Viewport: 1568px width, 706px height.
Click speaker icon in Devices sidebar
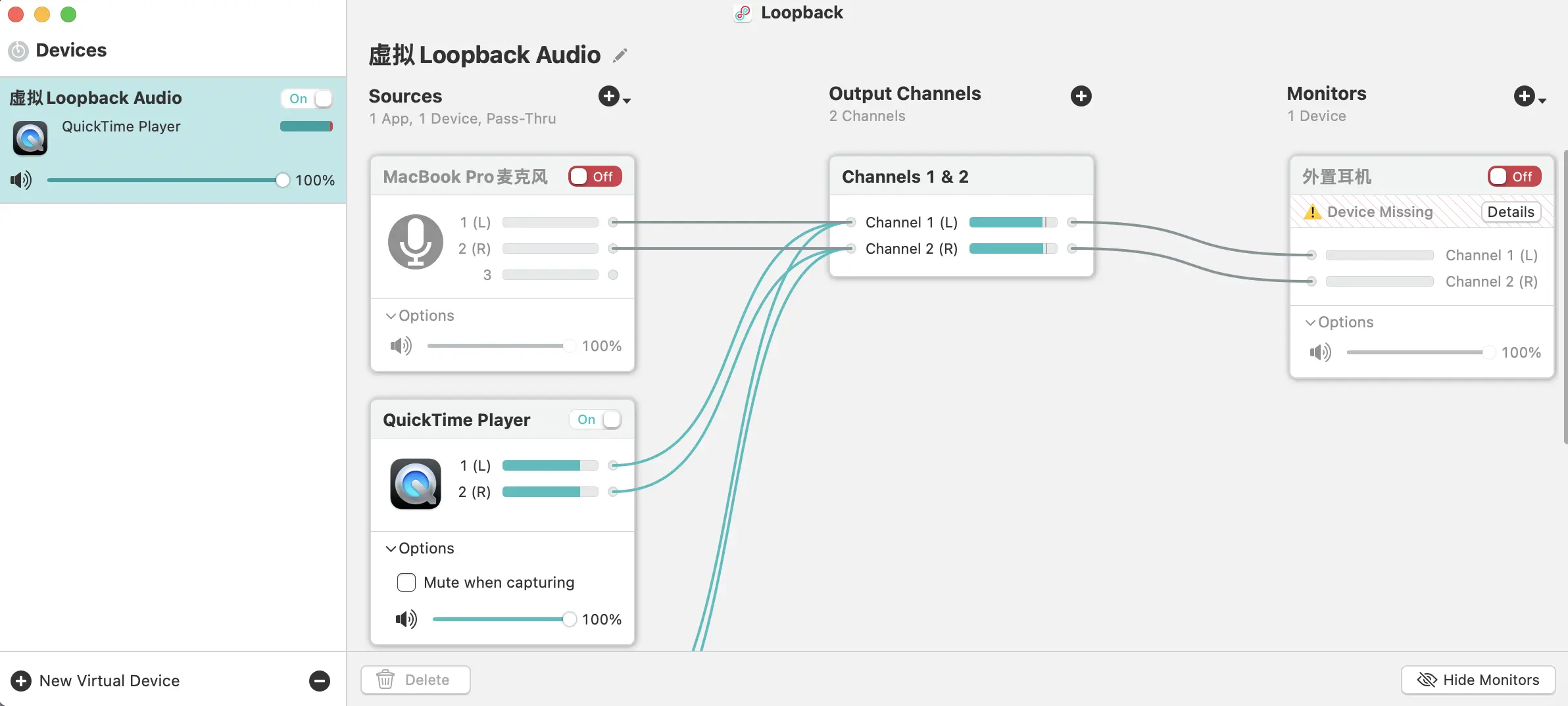pyautogui.click(x=21, y=180)
